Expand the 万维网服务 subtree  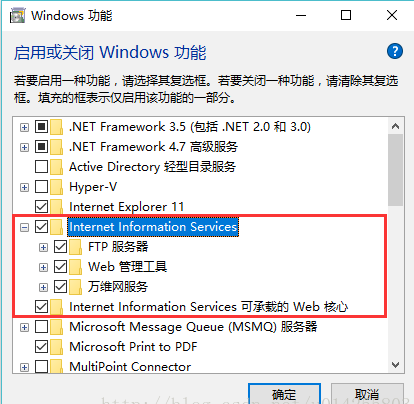(x=43, y=287)
